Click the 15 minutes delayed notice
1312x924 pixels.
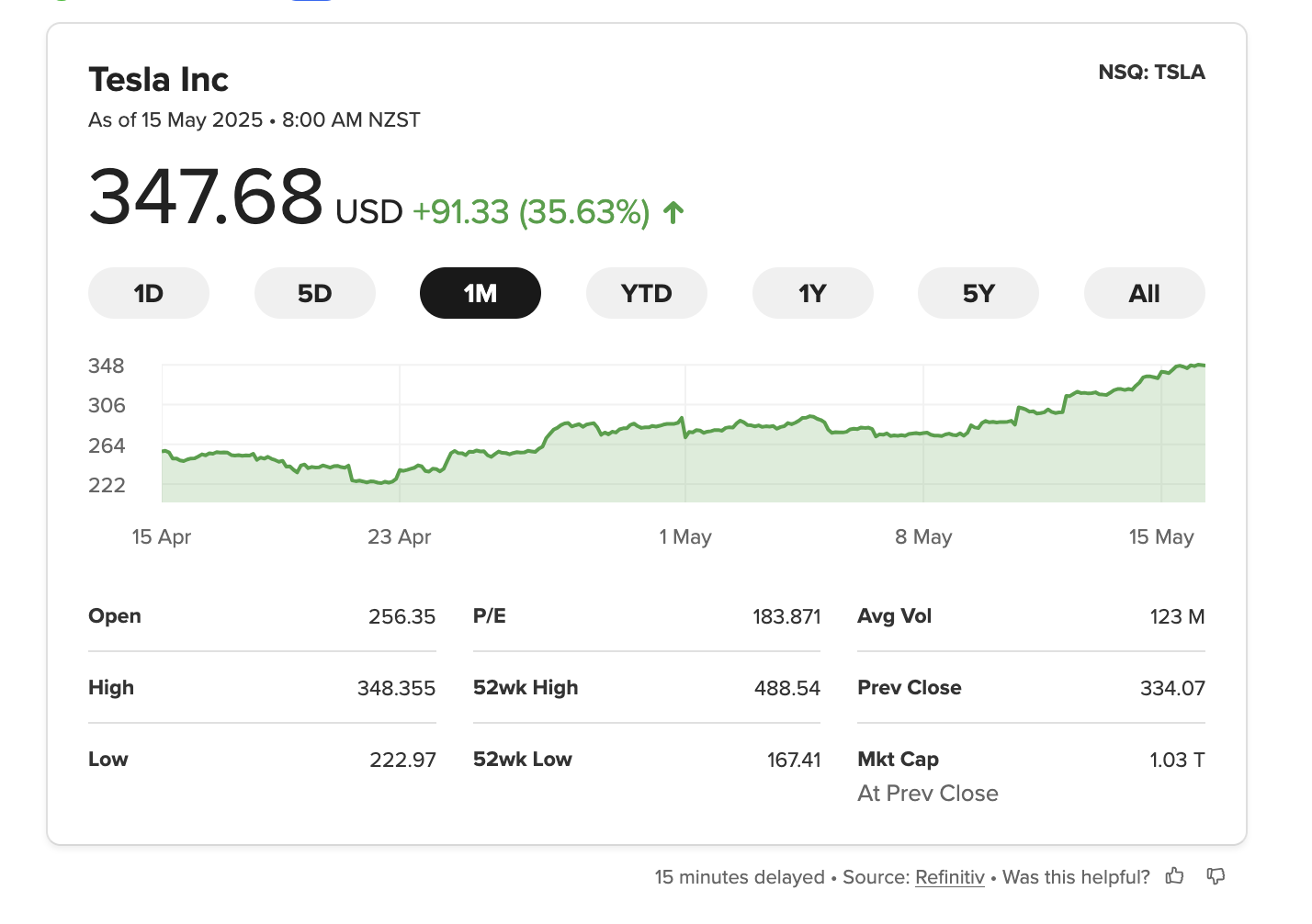pyautogui.click(x=740, y=877)
